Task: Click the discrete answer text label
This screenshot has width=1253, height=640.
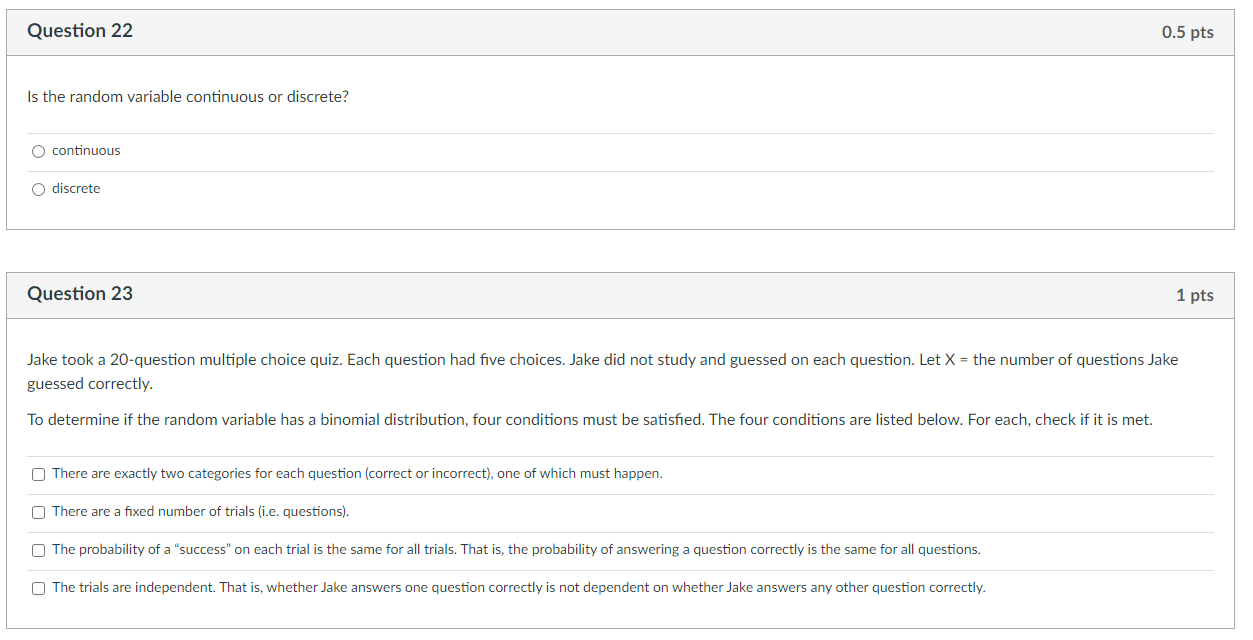Action: click(x=76, y=188)
